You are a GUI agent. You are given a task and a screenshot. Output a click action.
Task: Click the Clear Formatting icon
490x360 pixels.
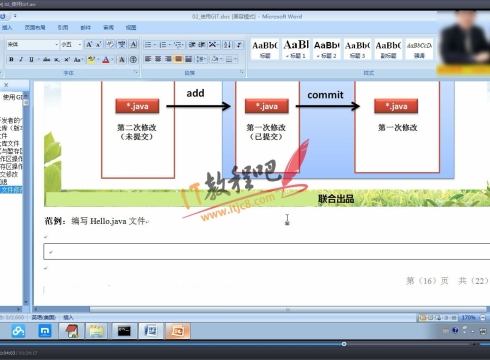point(110,44)
